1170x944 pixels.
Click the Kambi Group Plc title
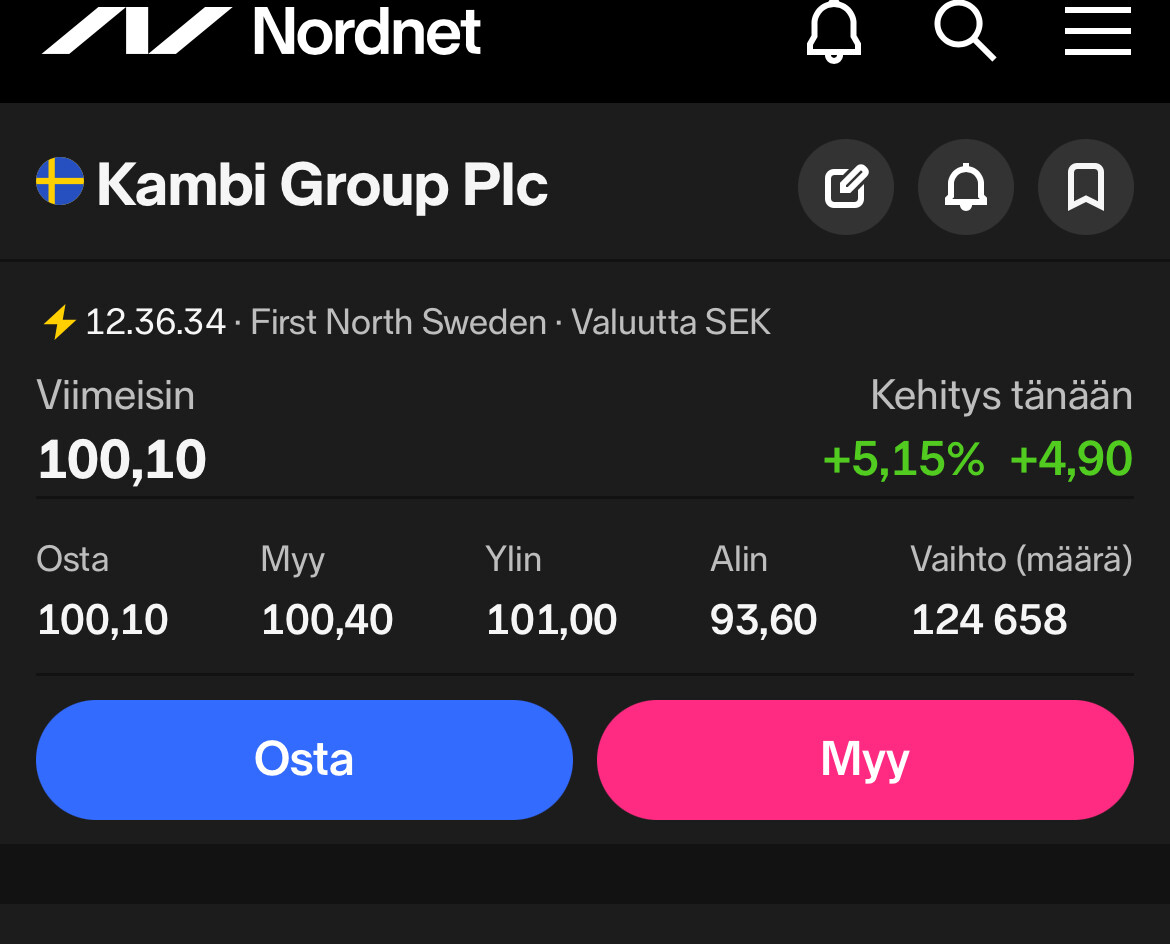tap(322, 186)
